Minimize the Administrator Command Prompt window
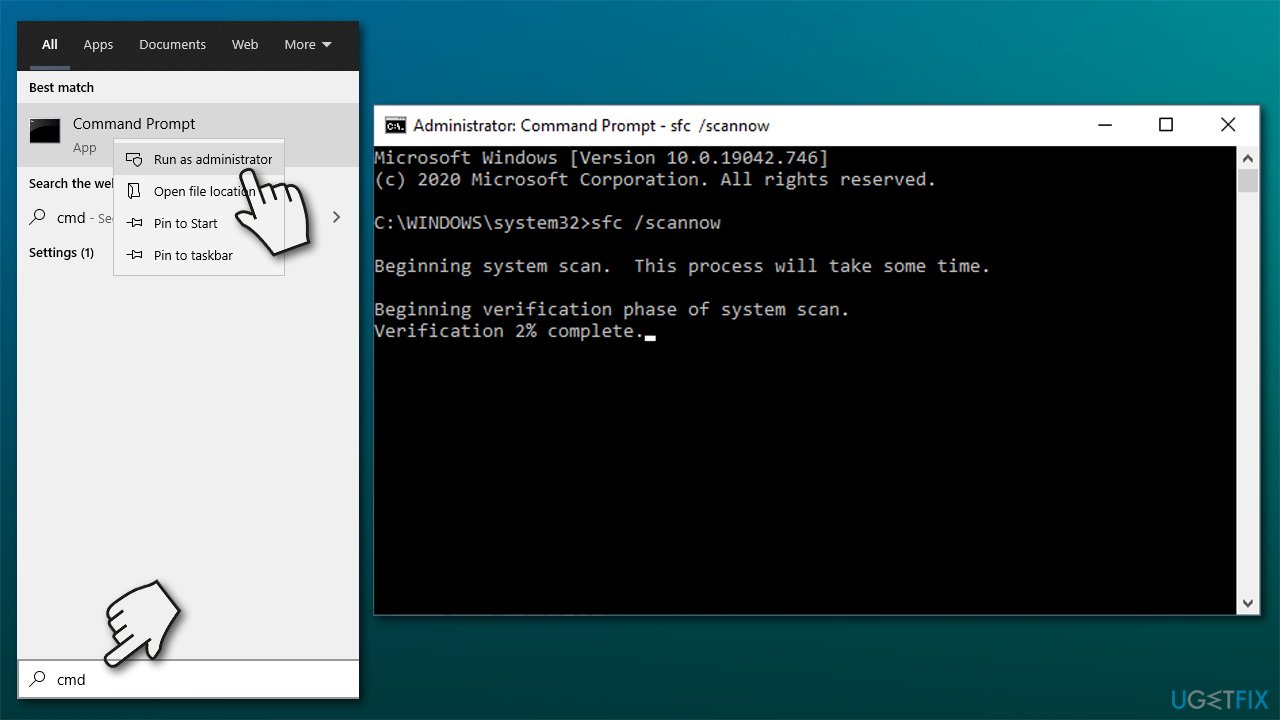1280x720 pixels. (x=1105, y=125)
